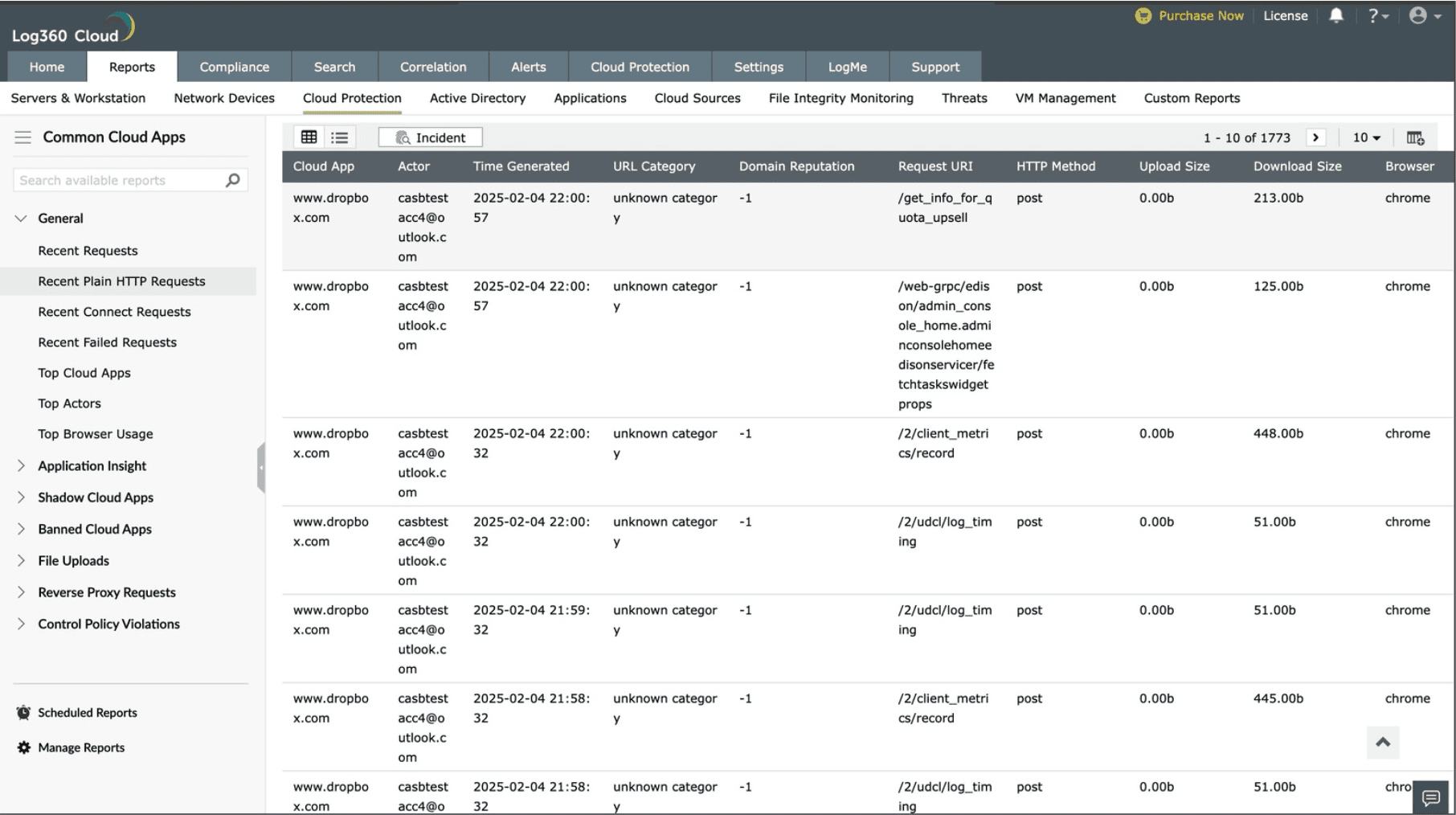Image resolution: width=1456 pixels, height=815 pixels.
Task: Open Recent Connect Requests report
Action: pyautogui.click(x=114, y=312)
